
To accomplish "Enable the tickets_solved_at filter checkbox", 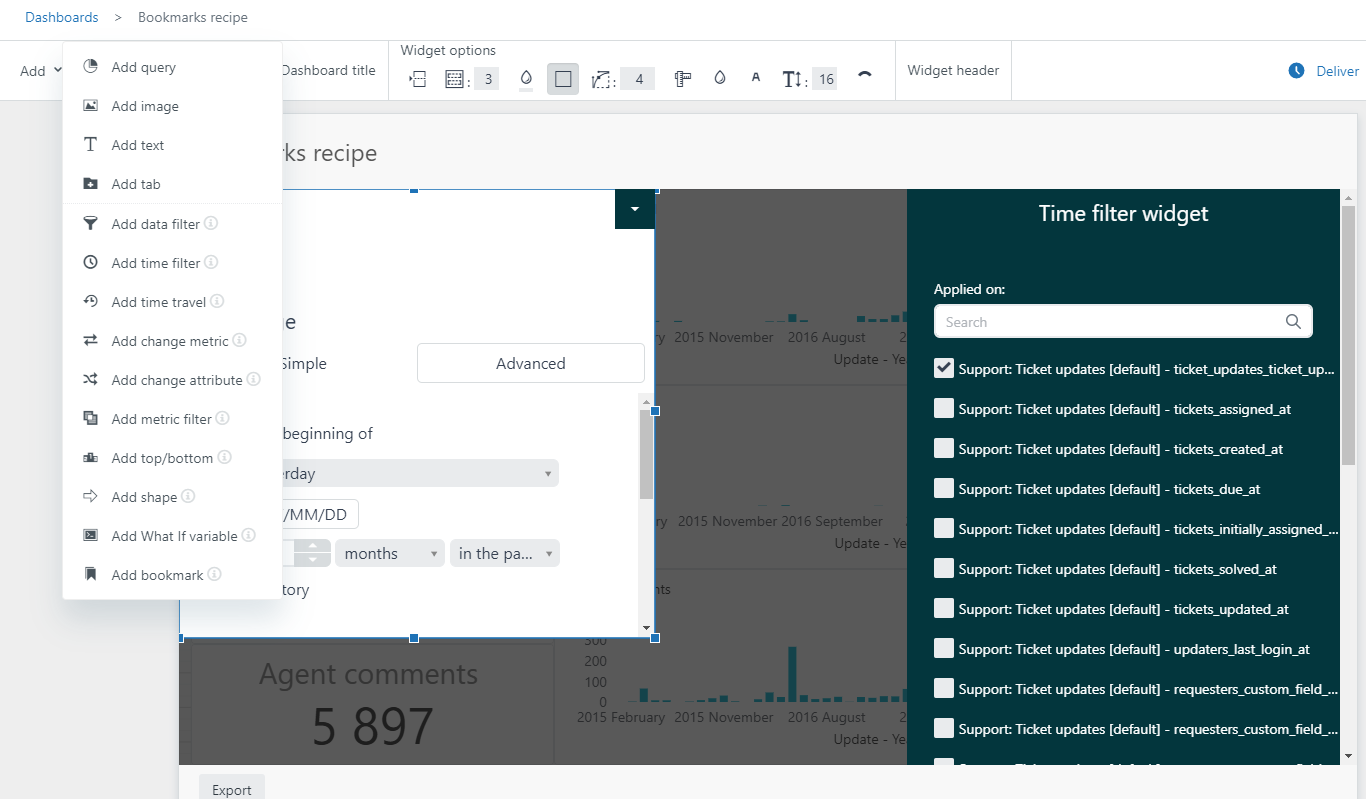I will pyautogui.click(x=943, y=568).
